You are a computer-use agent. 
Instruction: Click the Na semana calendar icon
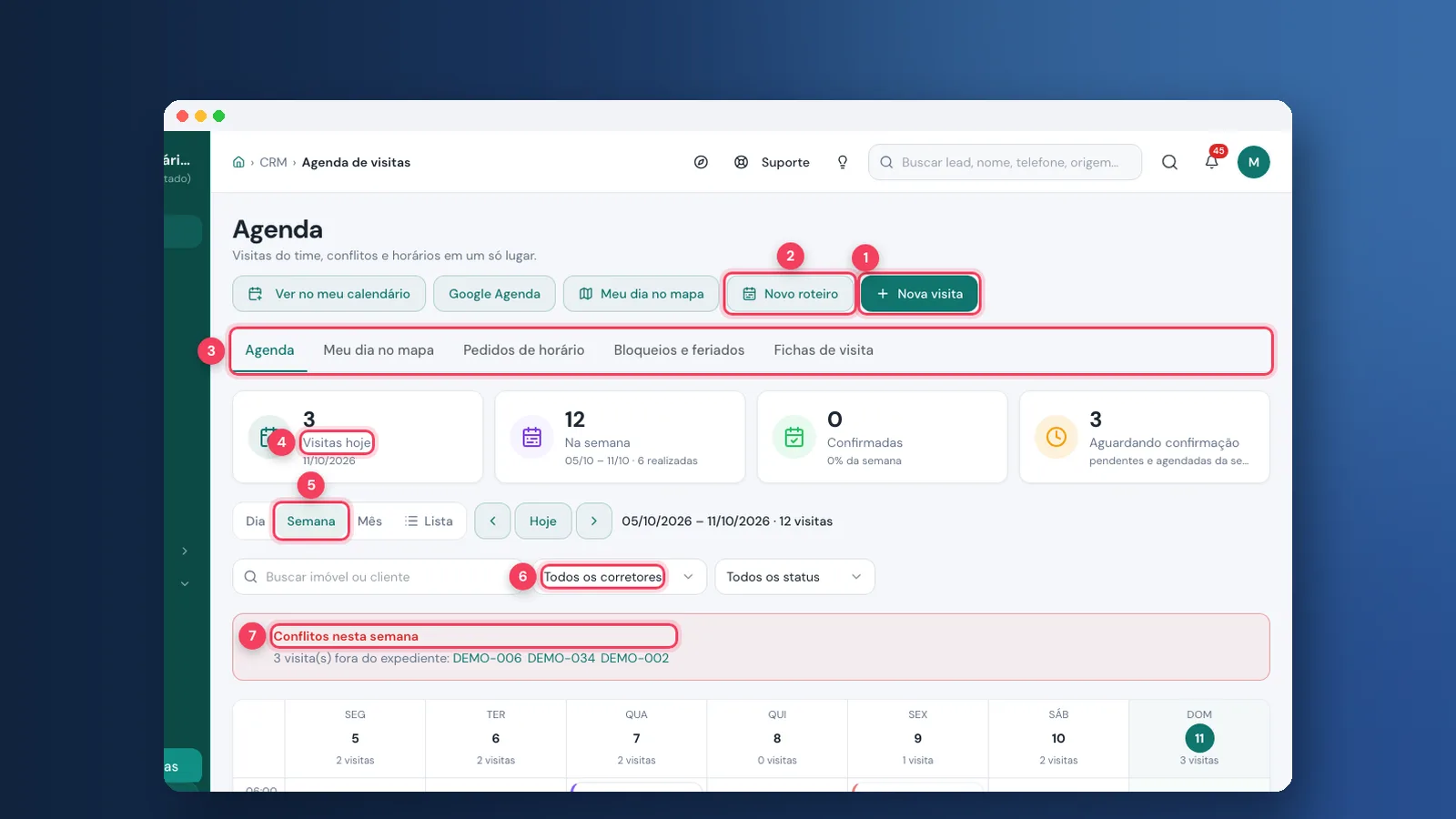(x=532, y=438)
